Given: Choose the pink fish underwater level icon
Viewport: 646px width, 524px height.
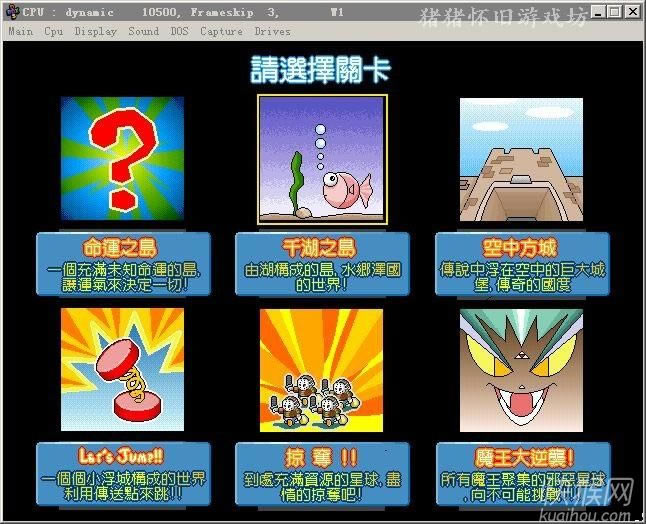Looking at the screenshot, I should pyautogui.click(x=322, y=158).
